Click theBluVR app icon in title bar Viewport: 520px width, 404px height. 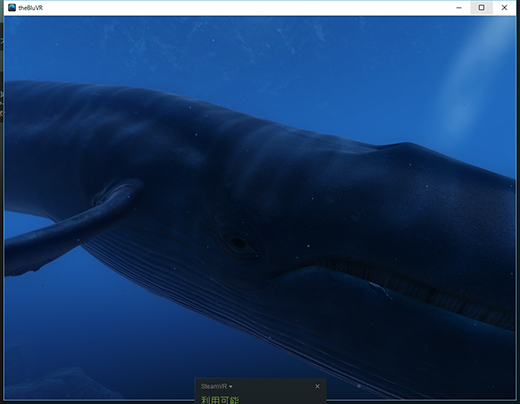tap(12, 7)
